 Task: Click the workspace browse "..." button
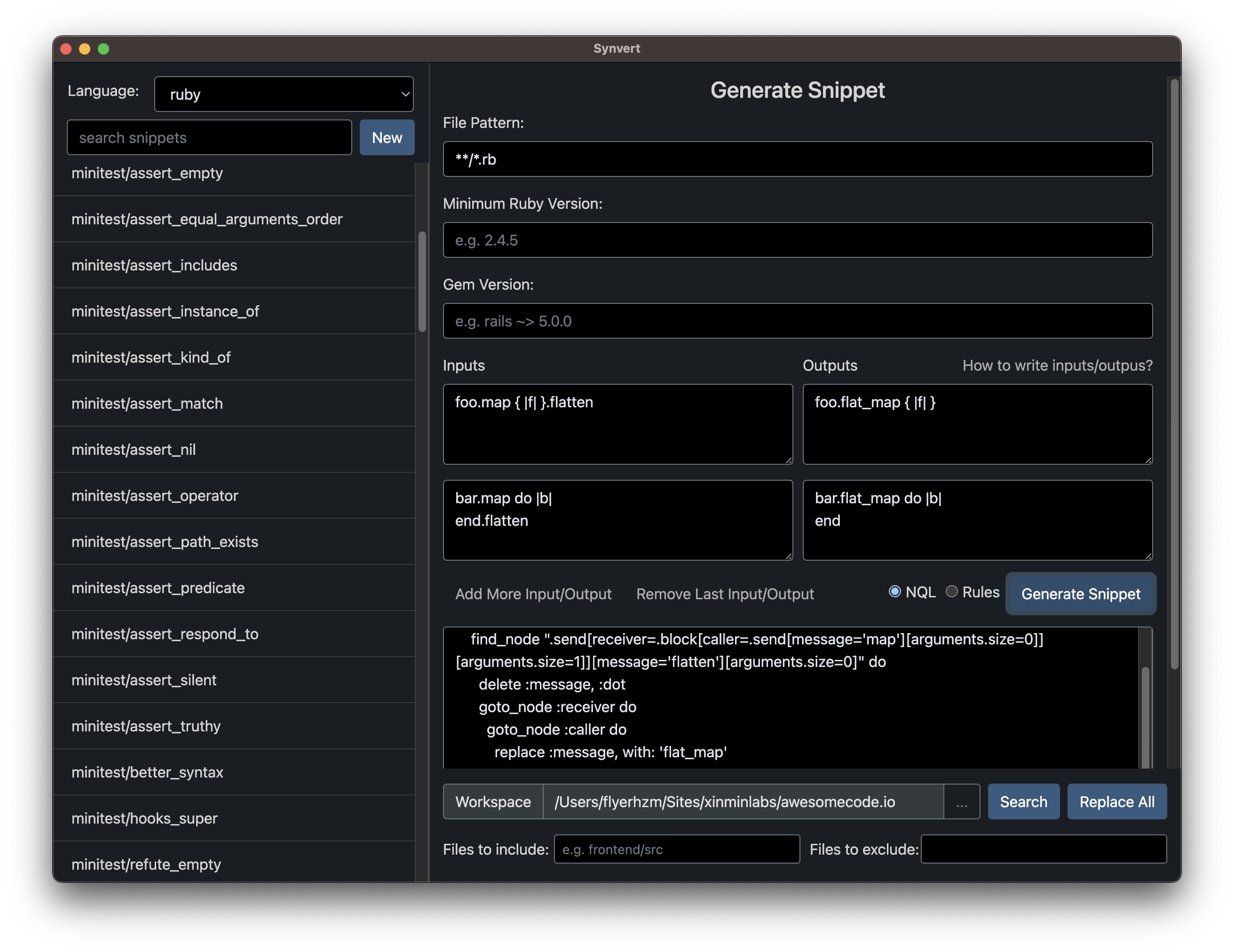coord(962,801)
